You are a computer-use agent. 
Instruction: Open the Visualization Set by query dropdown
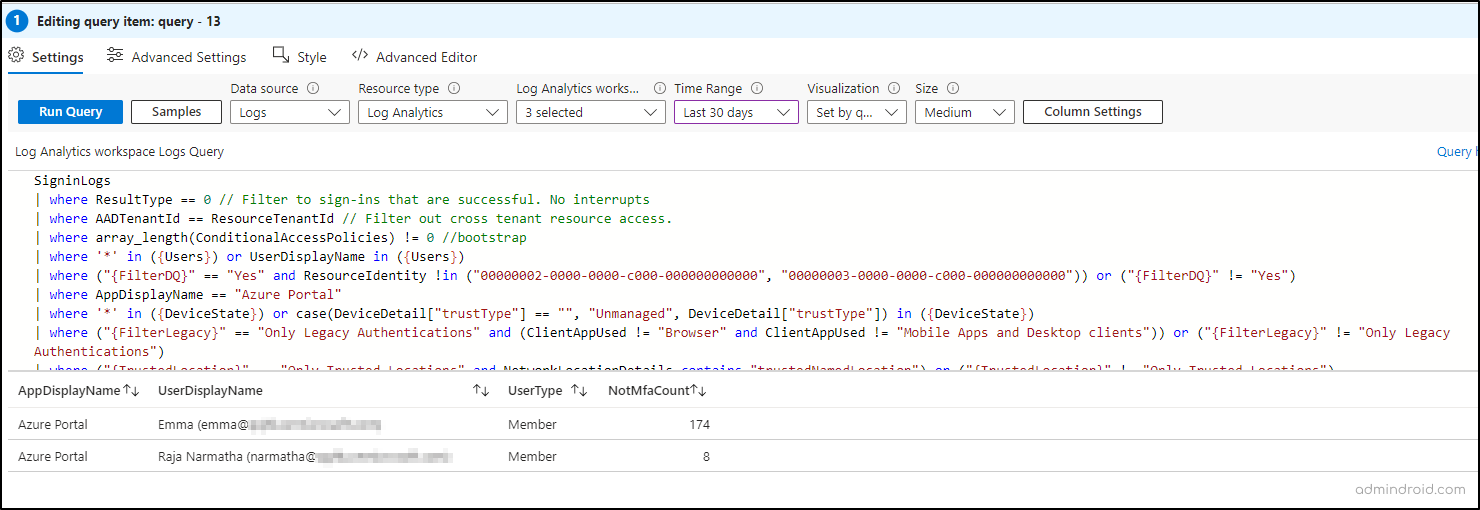point(857,112)
